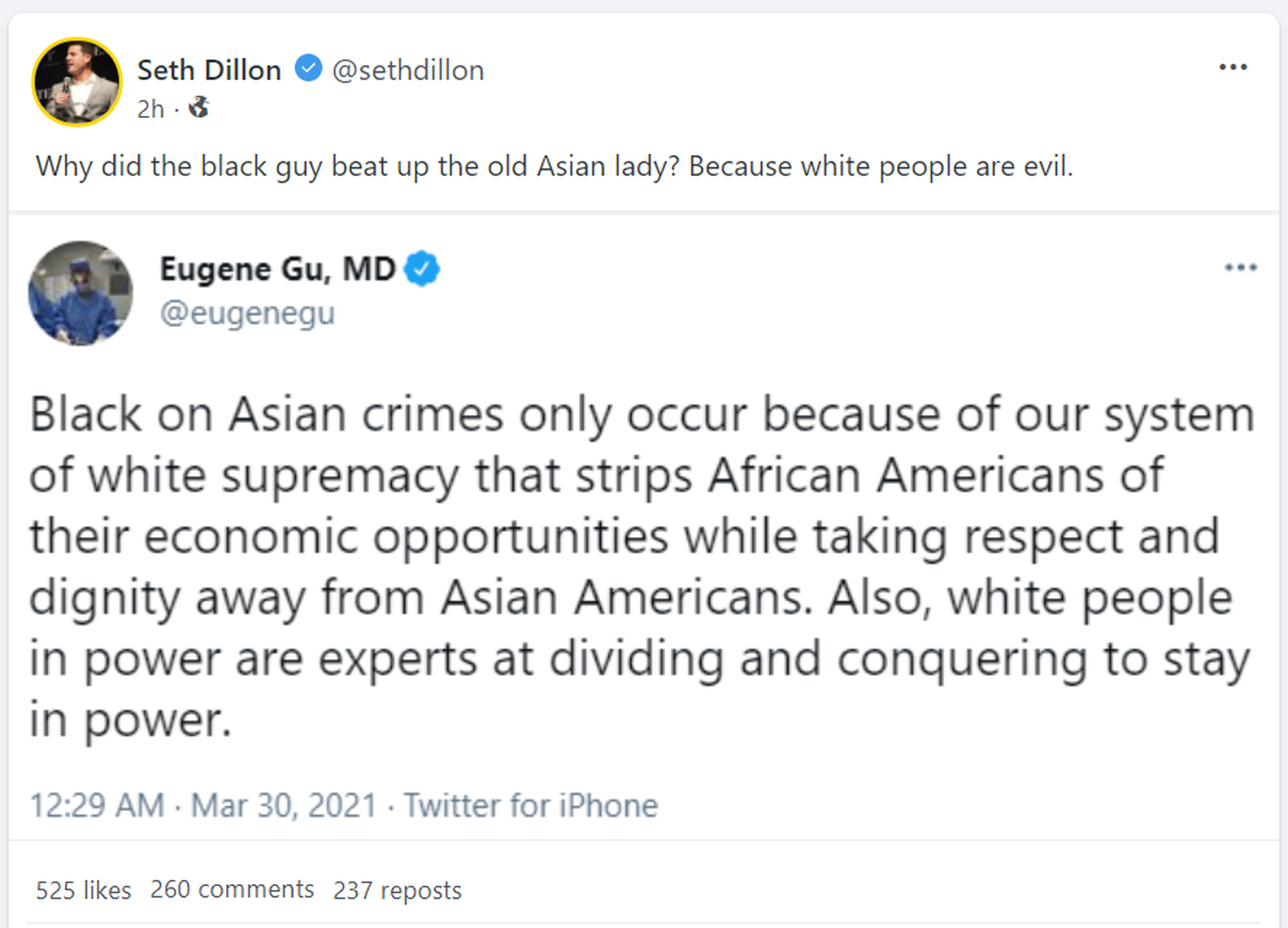Click the 12:29 AM tweet time
The image size is (1288, 928).
pyautogui.click(x=97, y=806)
